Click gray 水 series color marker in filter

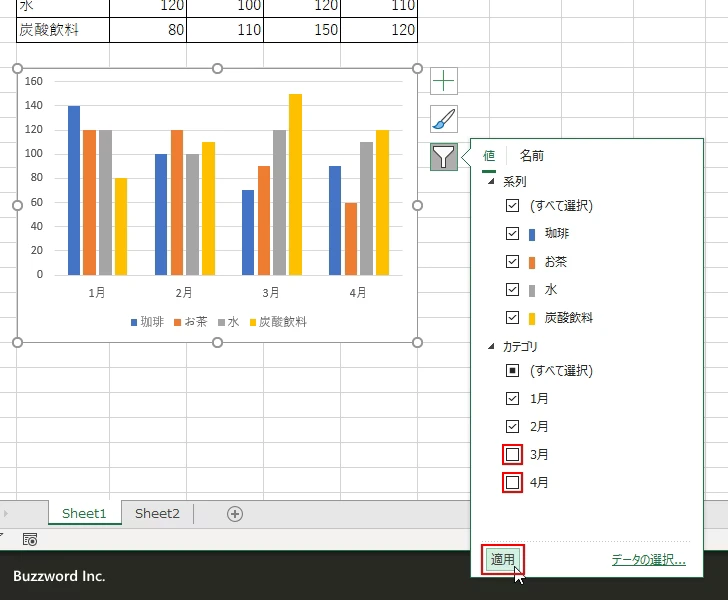[x=532, y=291]
